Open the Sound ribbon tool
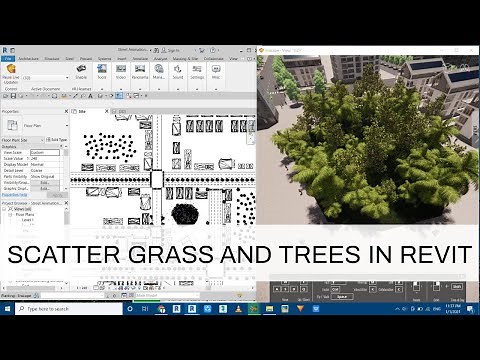Viewport: 480px width, 360px height. (178, 69)
